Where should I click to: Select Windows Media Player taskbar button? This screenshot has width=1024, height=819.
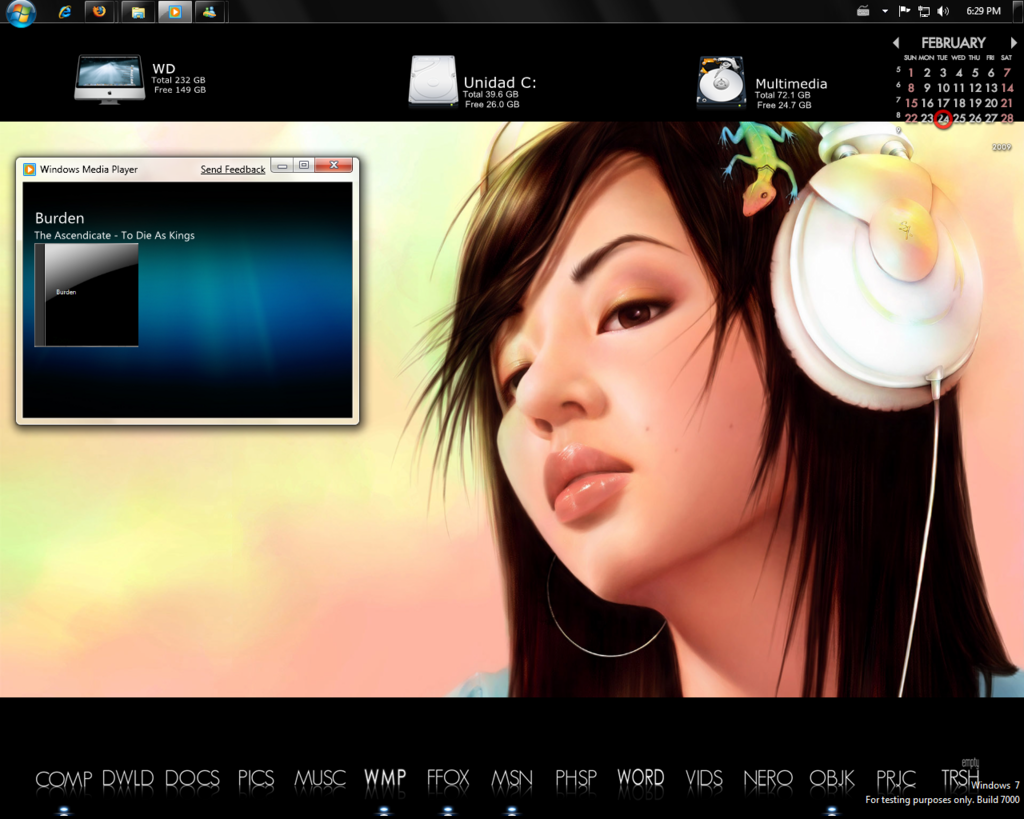tap(174, 11)
